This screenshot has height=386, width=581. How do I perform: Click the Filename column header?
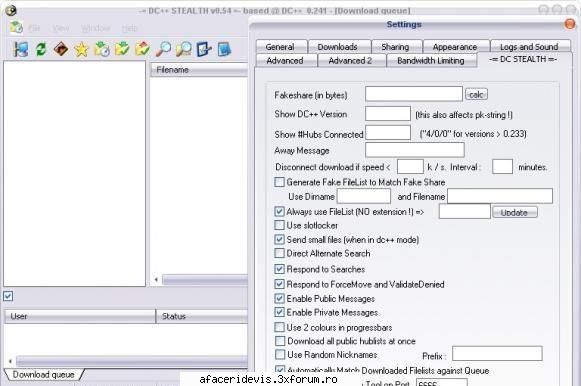tap(199, 70)
